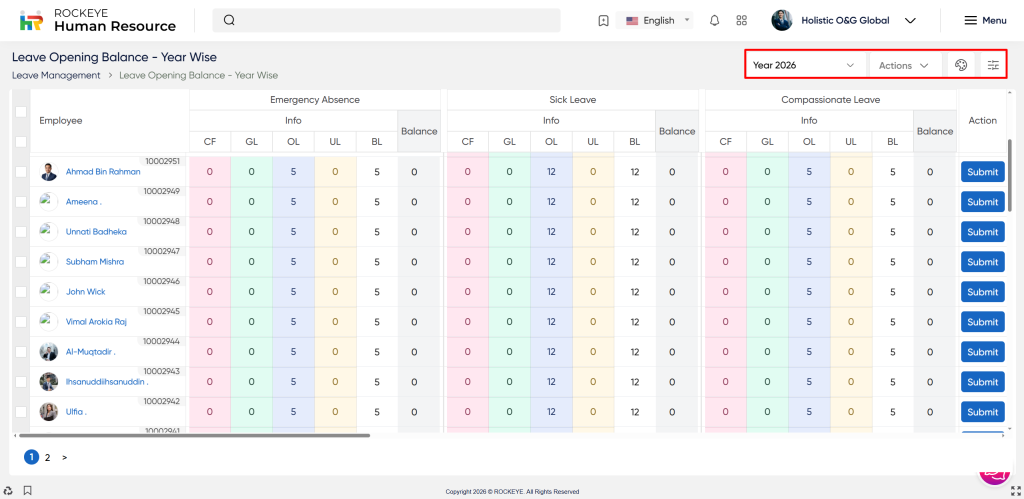Open the bookmark icon in top bar
The width and height of the screenshot is (1024, 499).
[x=603, y=20]
